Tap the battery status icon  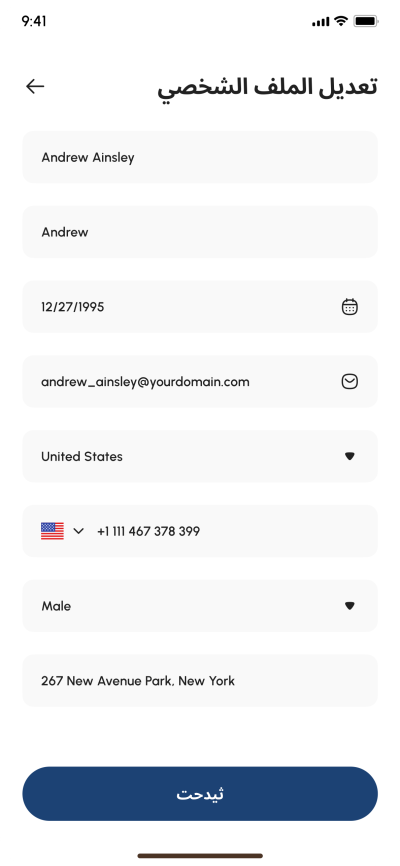tap(366, 22)
